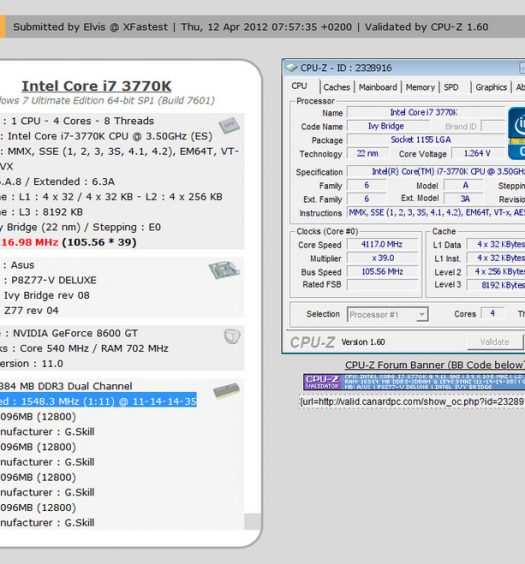This screenshot has width=525, height=564.
Task: Click the CPU-Z title bar icon
Action: click(291, 68)
